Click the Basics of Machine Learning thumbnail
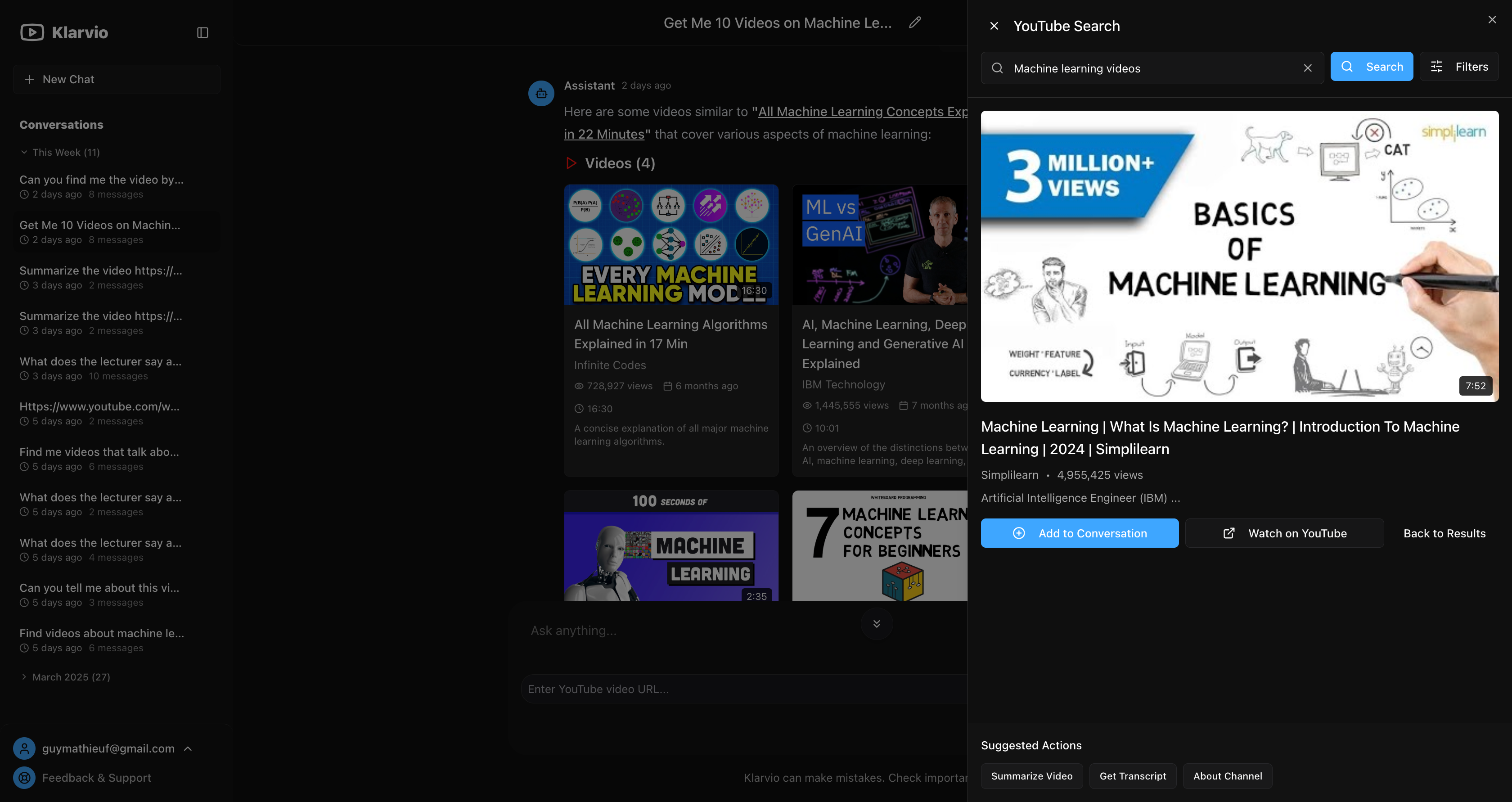1512x802 pixels. coord(1239,256)
